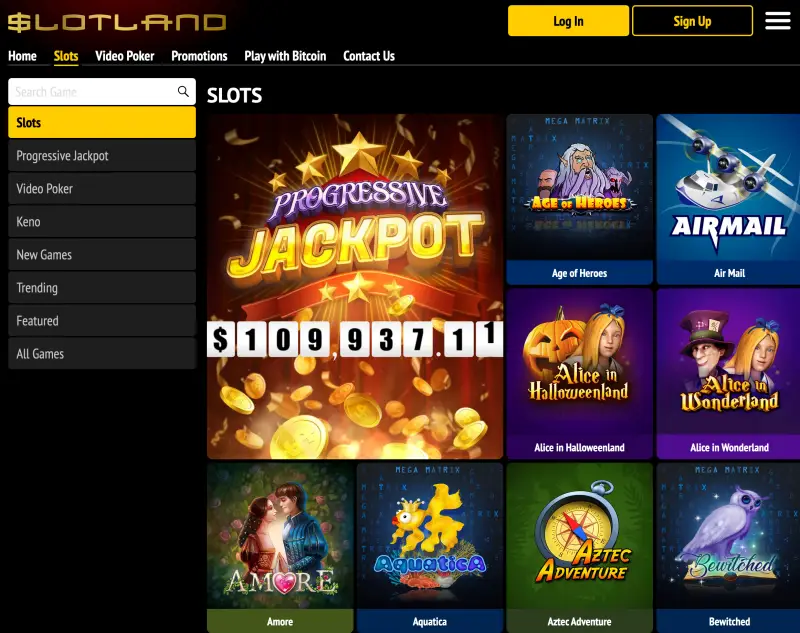Click the Sign Up button
Image resolution: width=800 pixels, height=633 pixels.
692,21
